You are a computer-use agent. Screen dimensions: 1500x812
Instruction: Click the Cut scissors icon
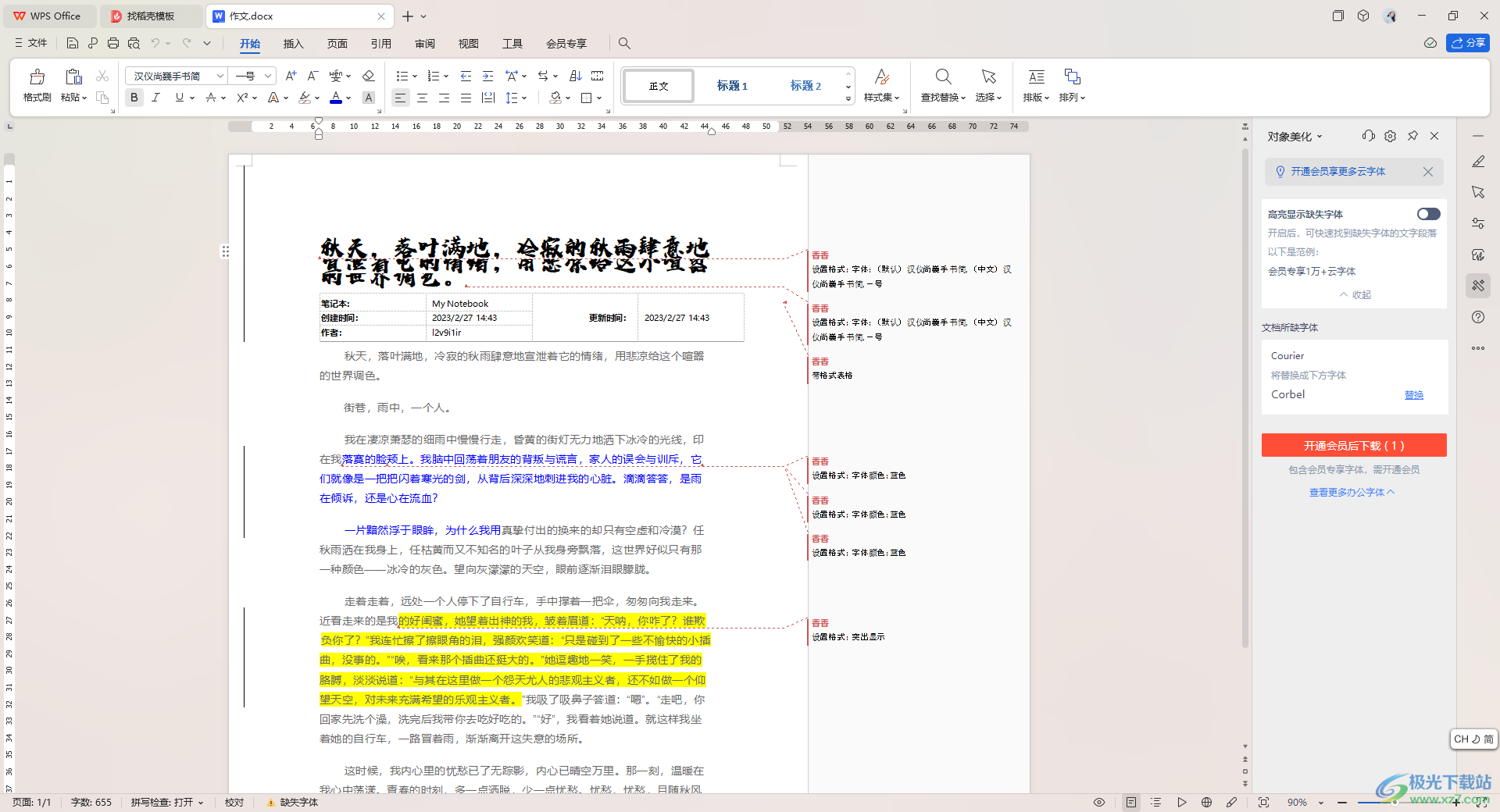click(102, 76)
